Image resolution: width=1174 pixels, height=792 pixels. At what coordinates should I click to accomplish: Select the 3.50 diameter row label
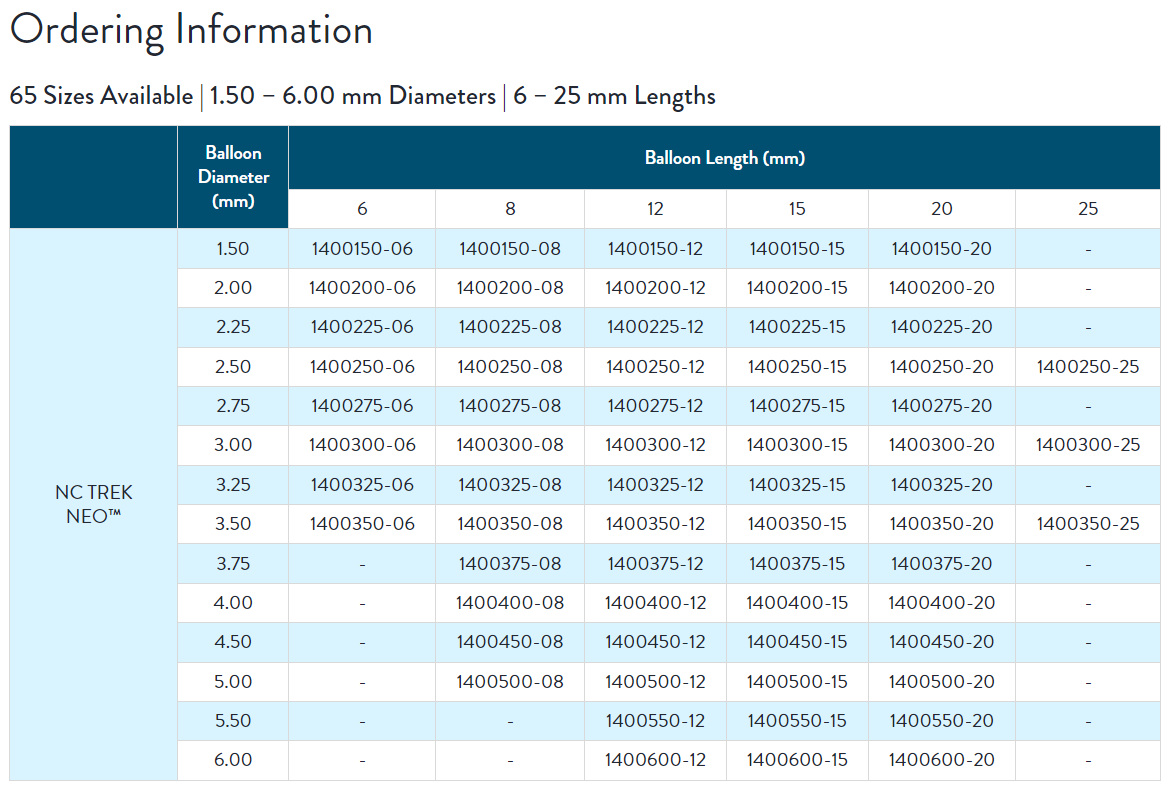233,524
